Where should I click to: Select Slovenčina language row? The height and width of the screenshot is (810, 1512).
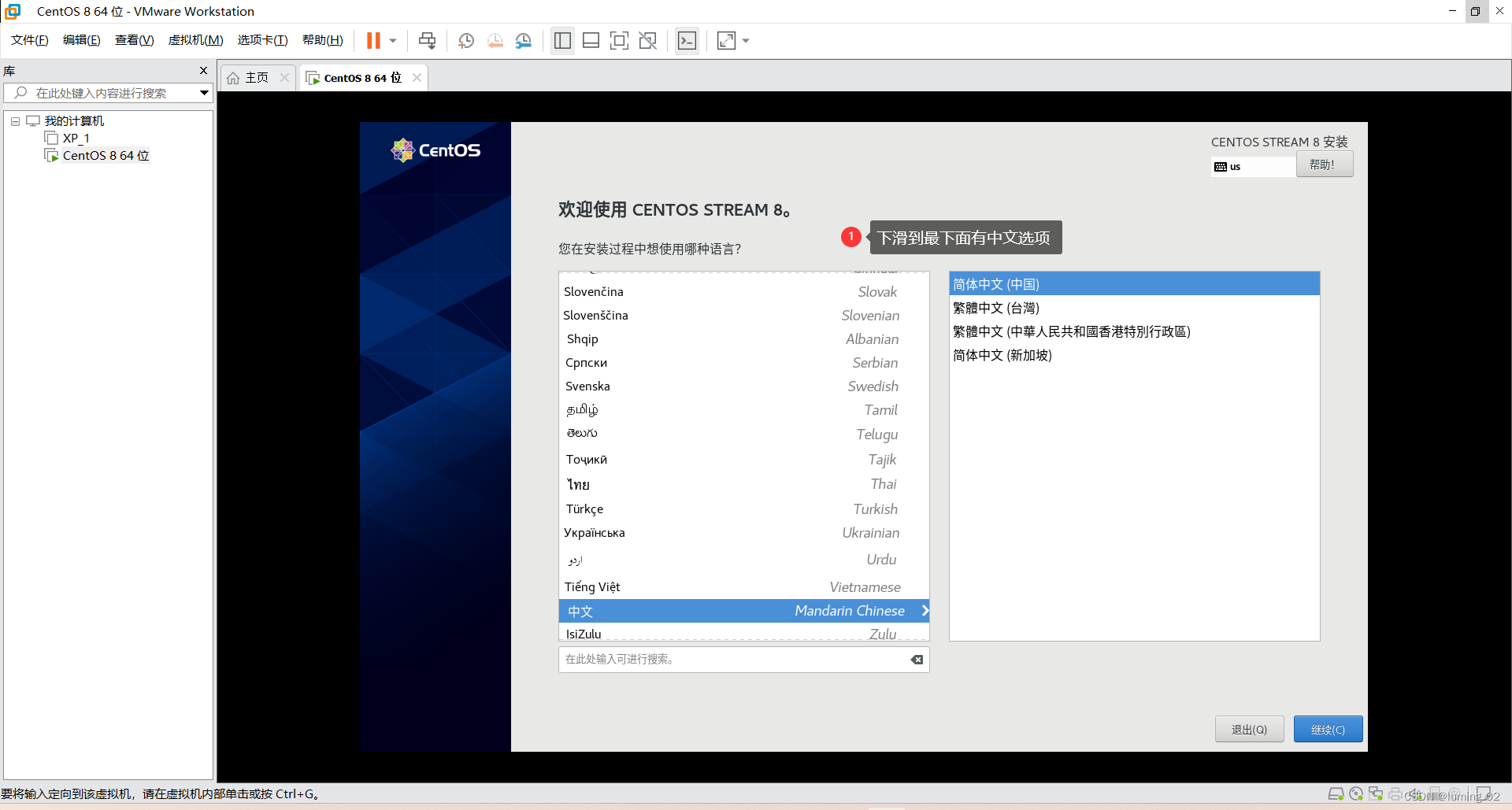click(743, 291)
